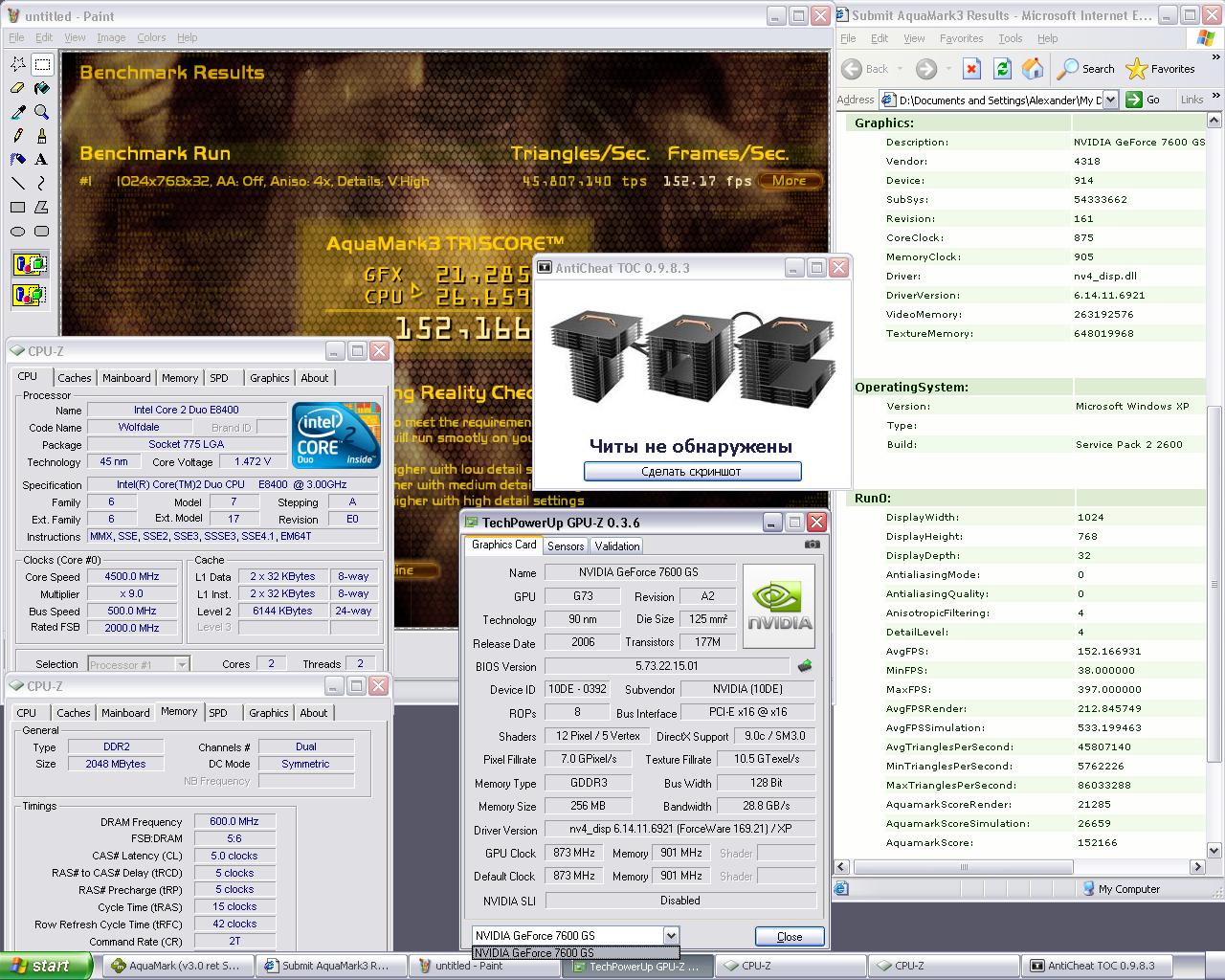Open Search in Internet Explorer toolbar

click(1085, 69)
